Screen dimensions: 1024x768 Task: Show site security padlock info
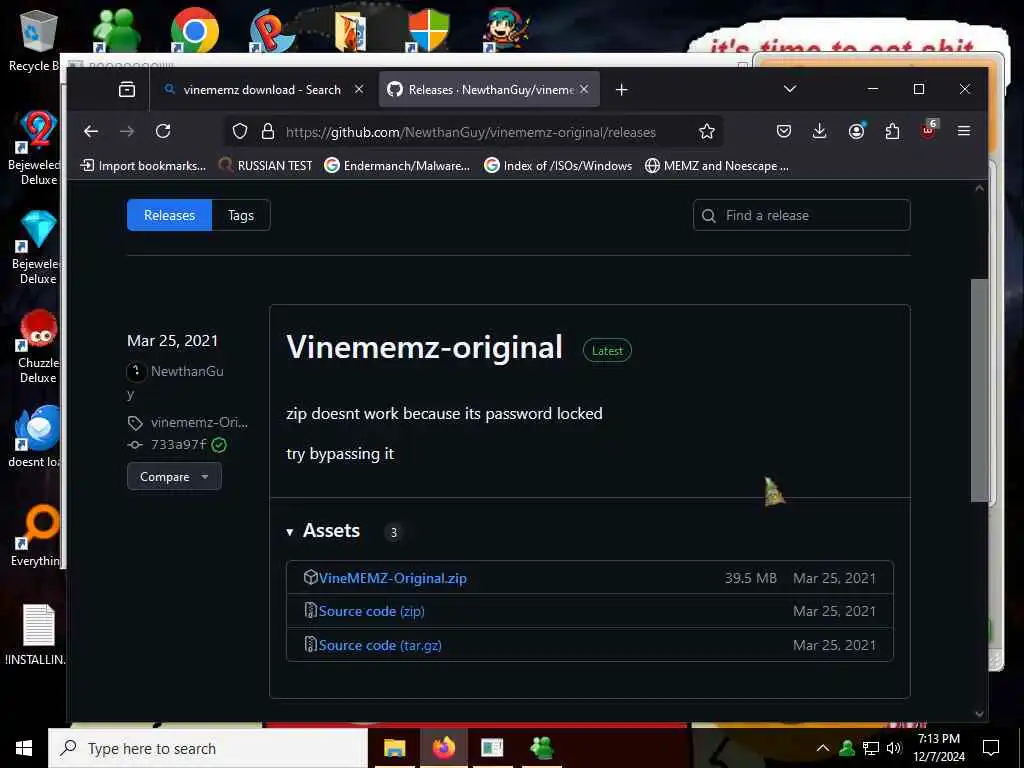pos(268,131)
